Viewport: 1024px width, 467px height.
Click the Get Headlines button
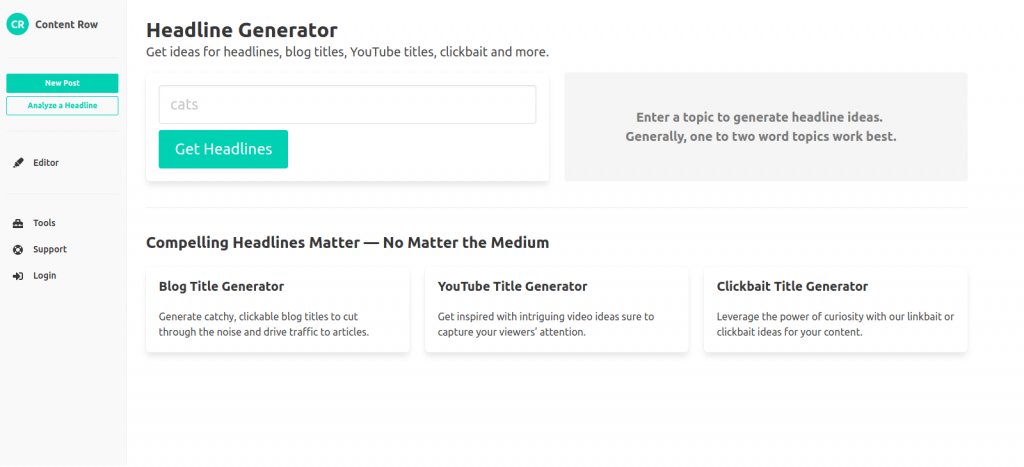click(223, 149)
